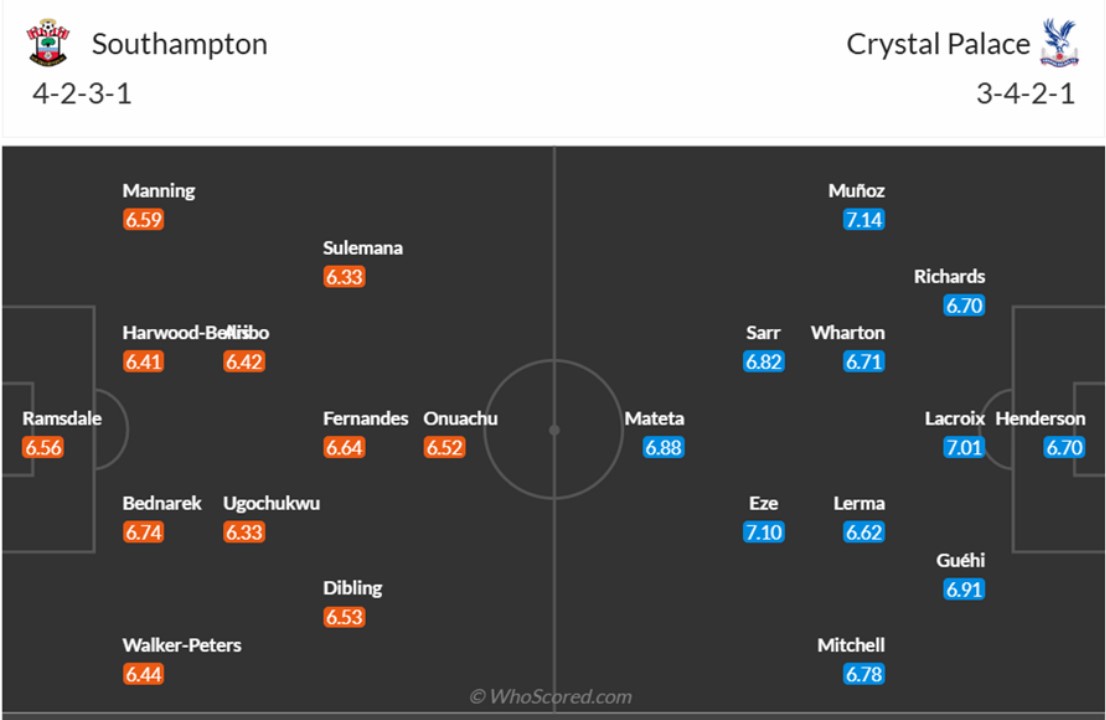Viewport: 1106px width, 720px height.
Task: Open the Crystal Palace team name link
Action: tap(937, 44)
